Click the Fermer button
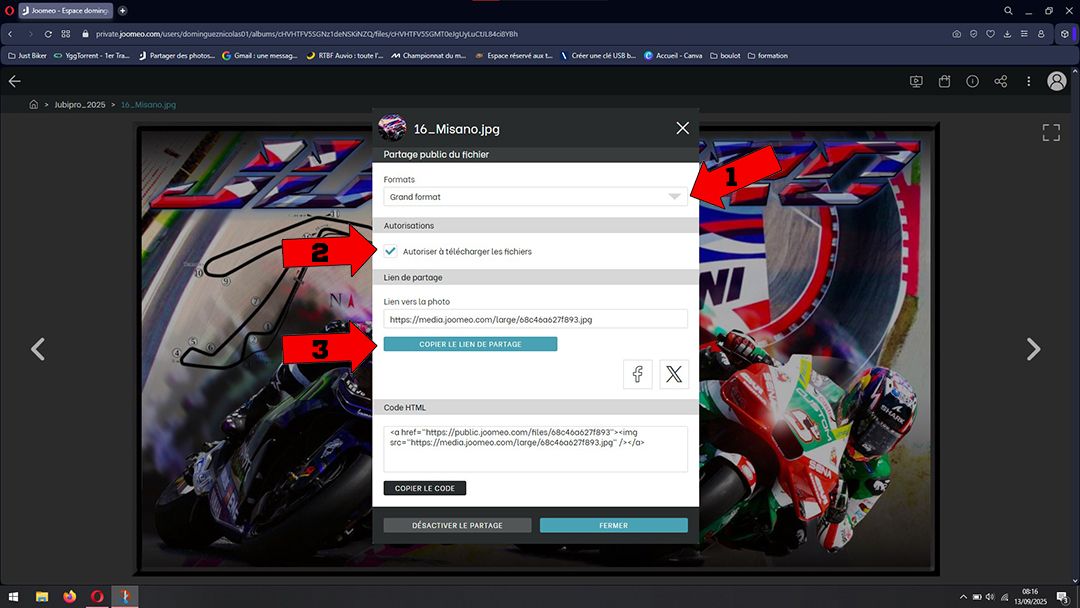The height and width of the screenshot is (608, 1080). tap(613, 525)
